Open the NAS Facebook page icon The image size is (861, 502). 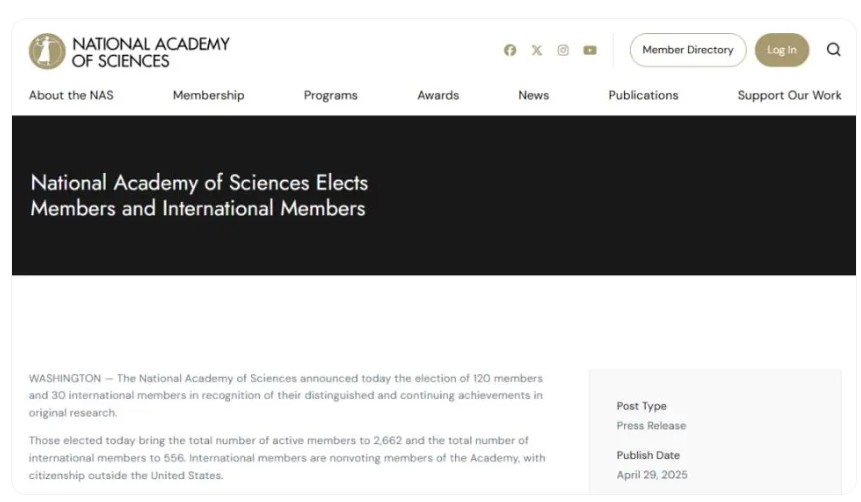510,50
